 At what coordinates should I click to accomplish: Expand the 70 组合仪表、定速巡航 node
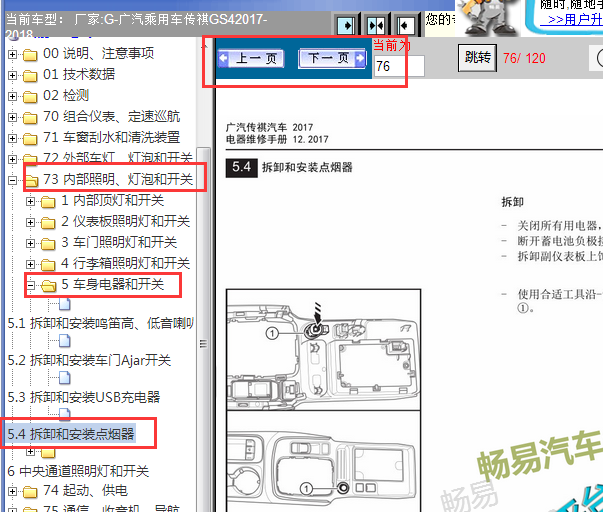(x=12, y=117)
